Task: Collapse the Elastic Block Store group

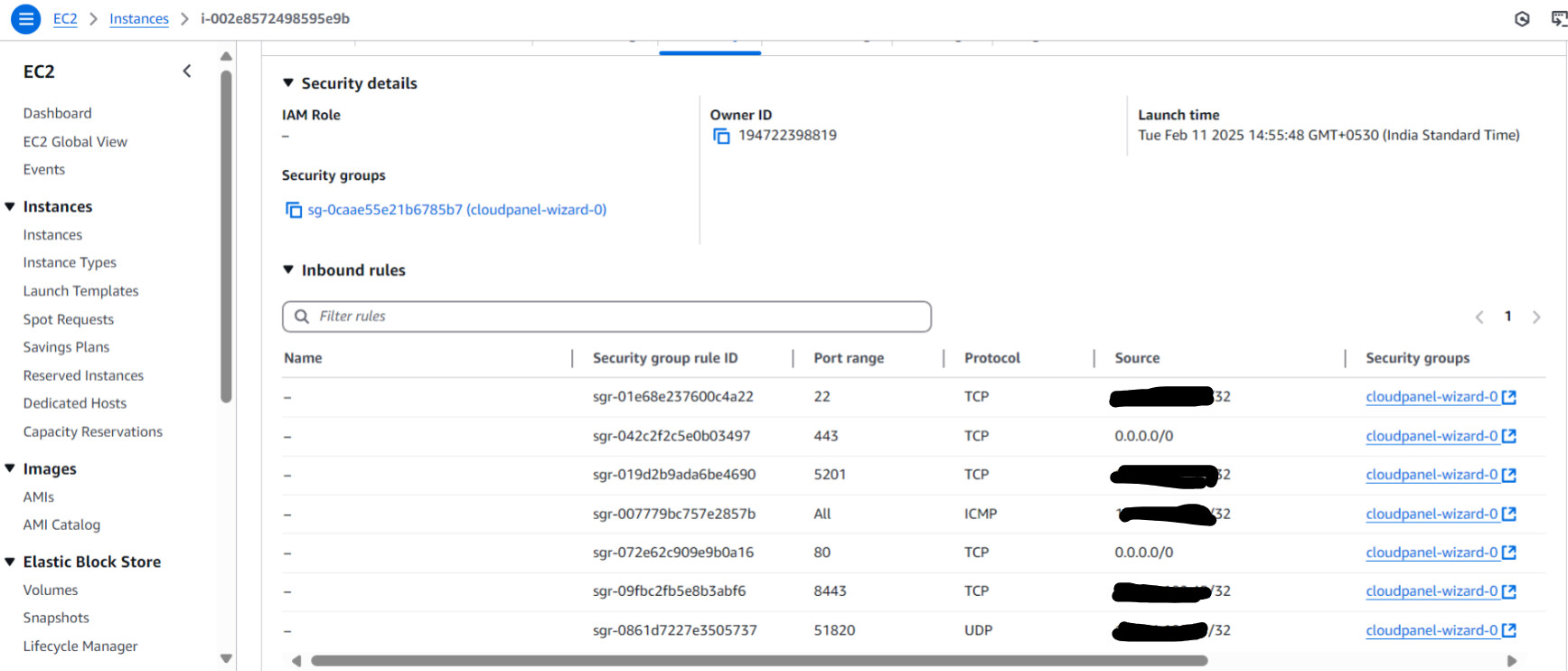Action: coord(10,562)
